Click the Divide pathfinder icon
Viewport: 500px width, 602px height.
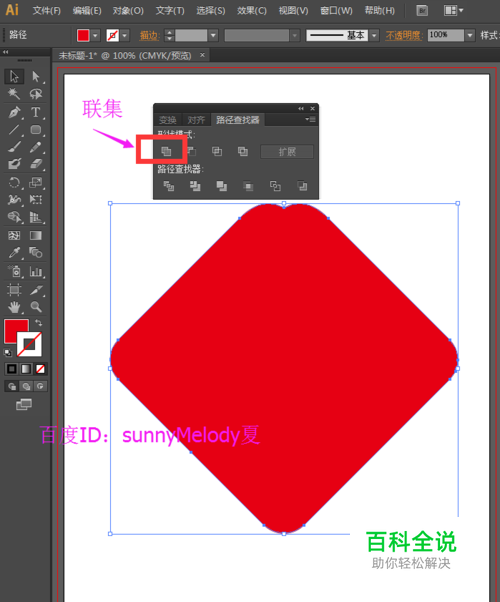[169, 186]
